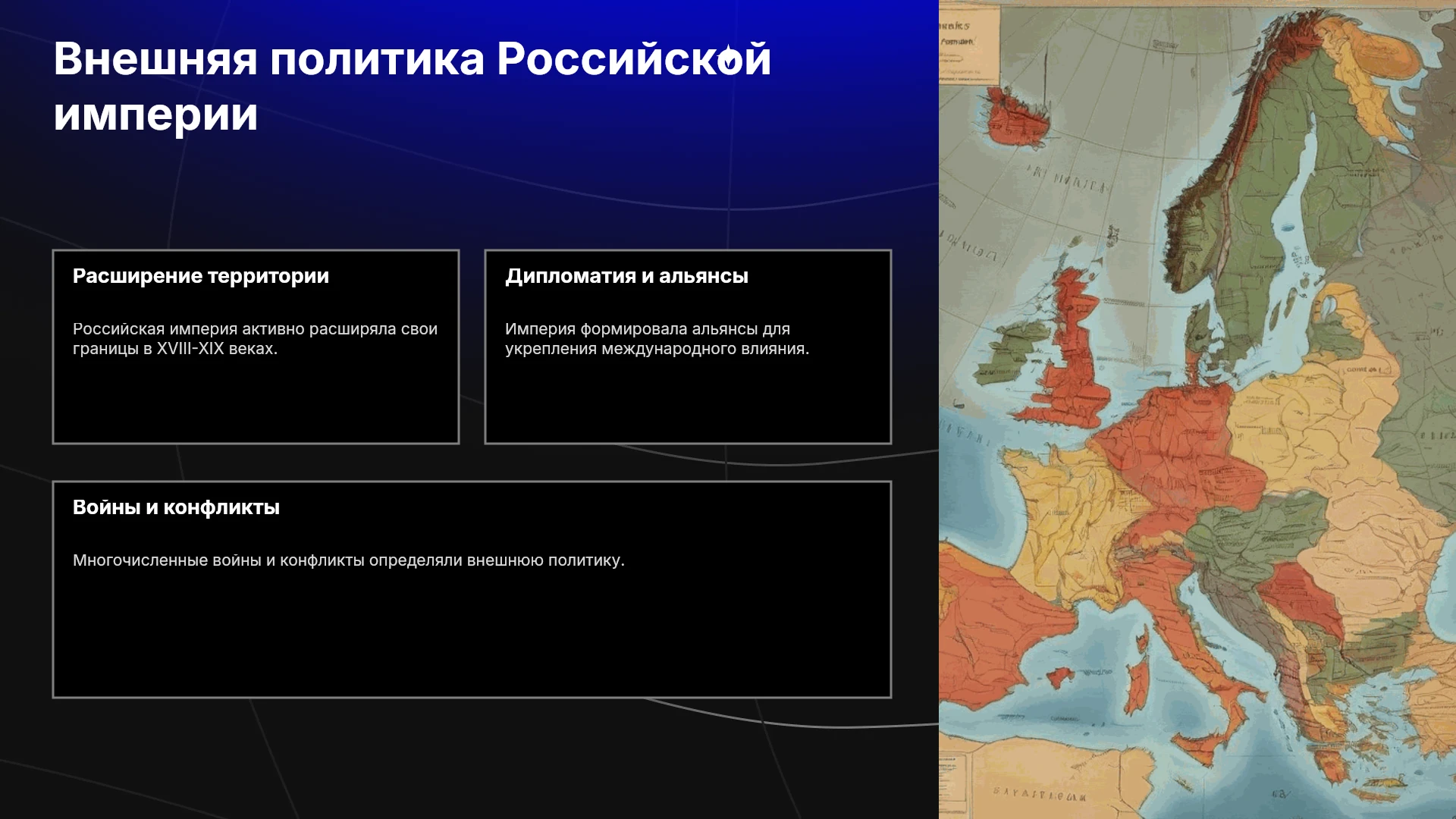Click Iceland on the Europe map
1456x819 pixels.
point(1018,117)
